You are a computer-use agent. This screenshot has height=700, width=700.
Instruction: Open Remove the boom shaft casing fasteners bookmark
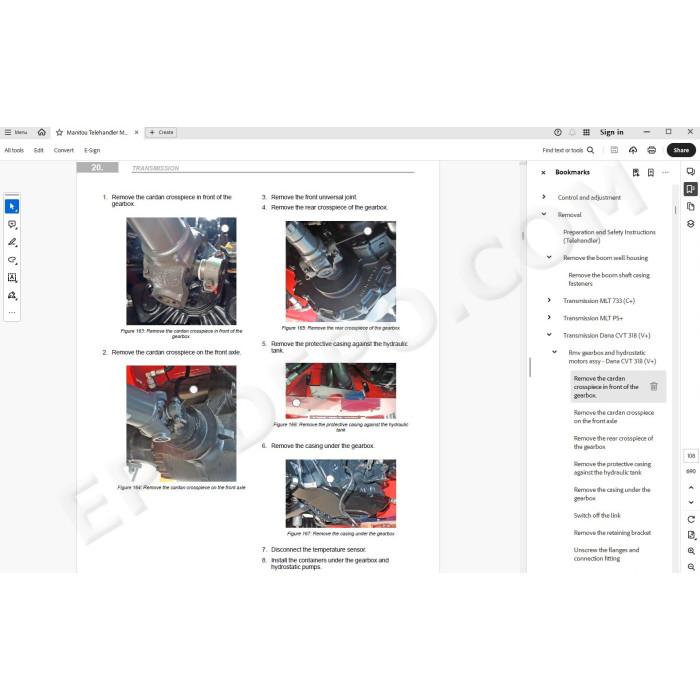[609, 279]
